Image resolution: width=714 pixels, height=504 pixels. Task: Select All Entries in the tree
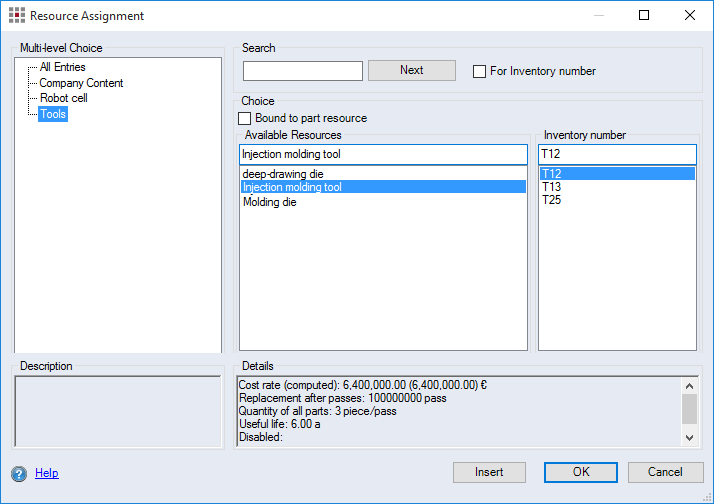coord(62,67)
